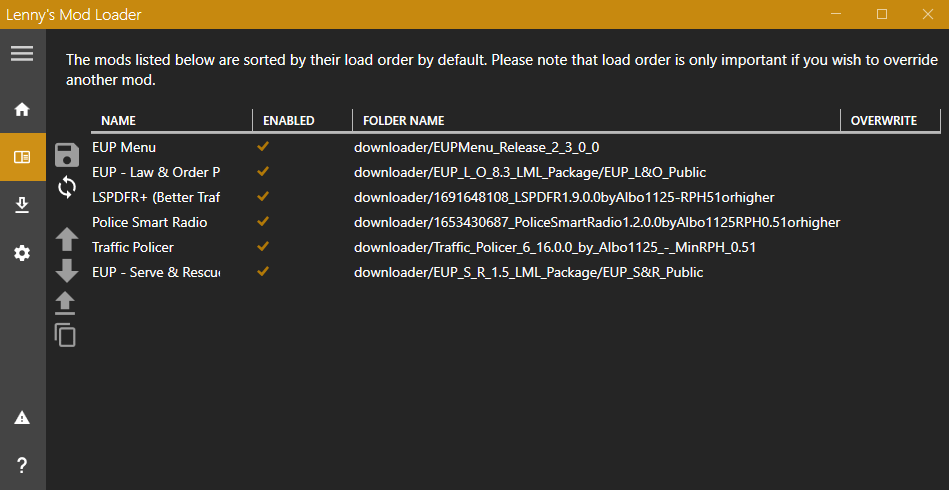Sort by the FOLDER NAME column header
Viewport: 949px width, 490px height.
[x=403, y=121]
